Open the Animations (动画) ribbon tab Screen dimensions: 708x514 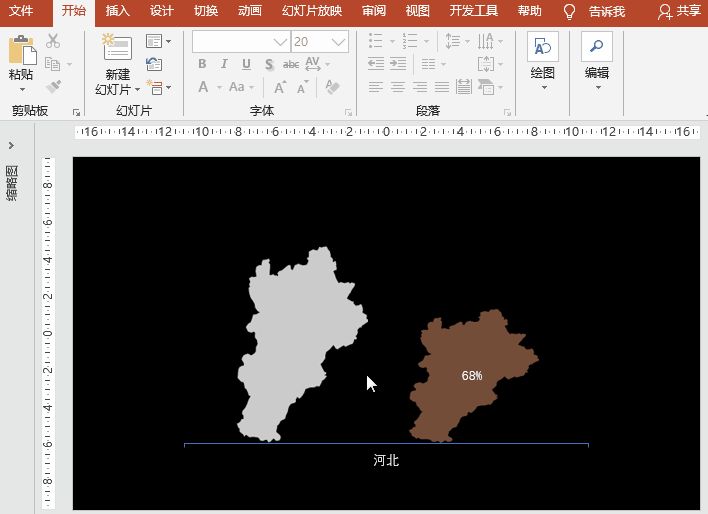[250, 12]
